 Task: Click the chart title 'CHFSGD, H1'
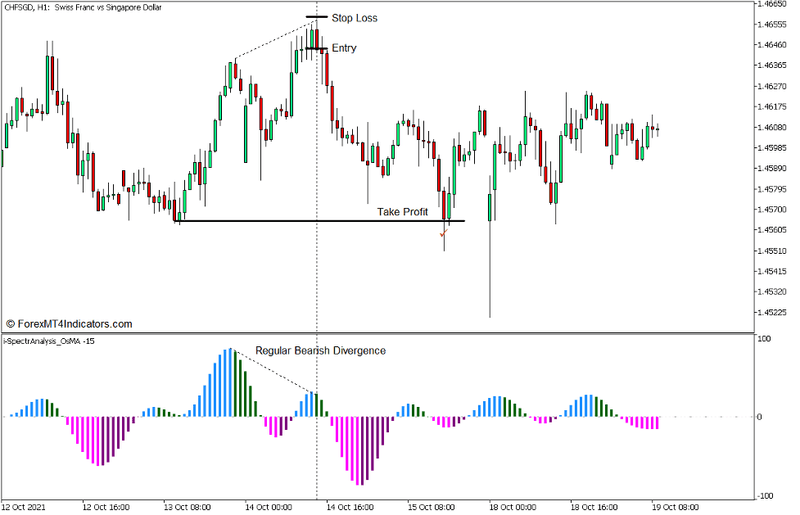coord(26,8)
